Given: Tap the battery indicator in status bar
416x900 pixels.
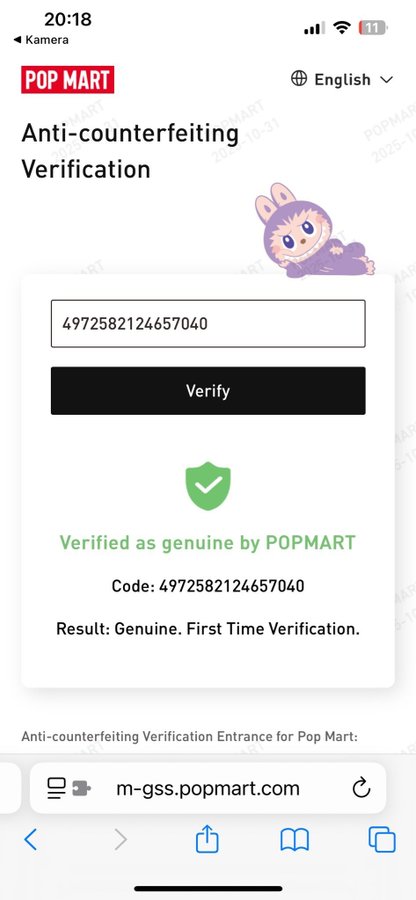Looking at the screenshot, I should [x=372, y=27].
